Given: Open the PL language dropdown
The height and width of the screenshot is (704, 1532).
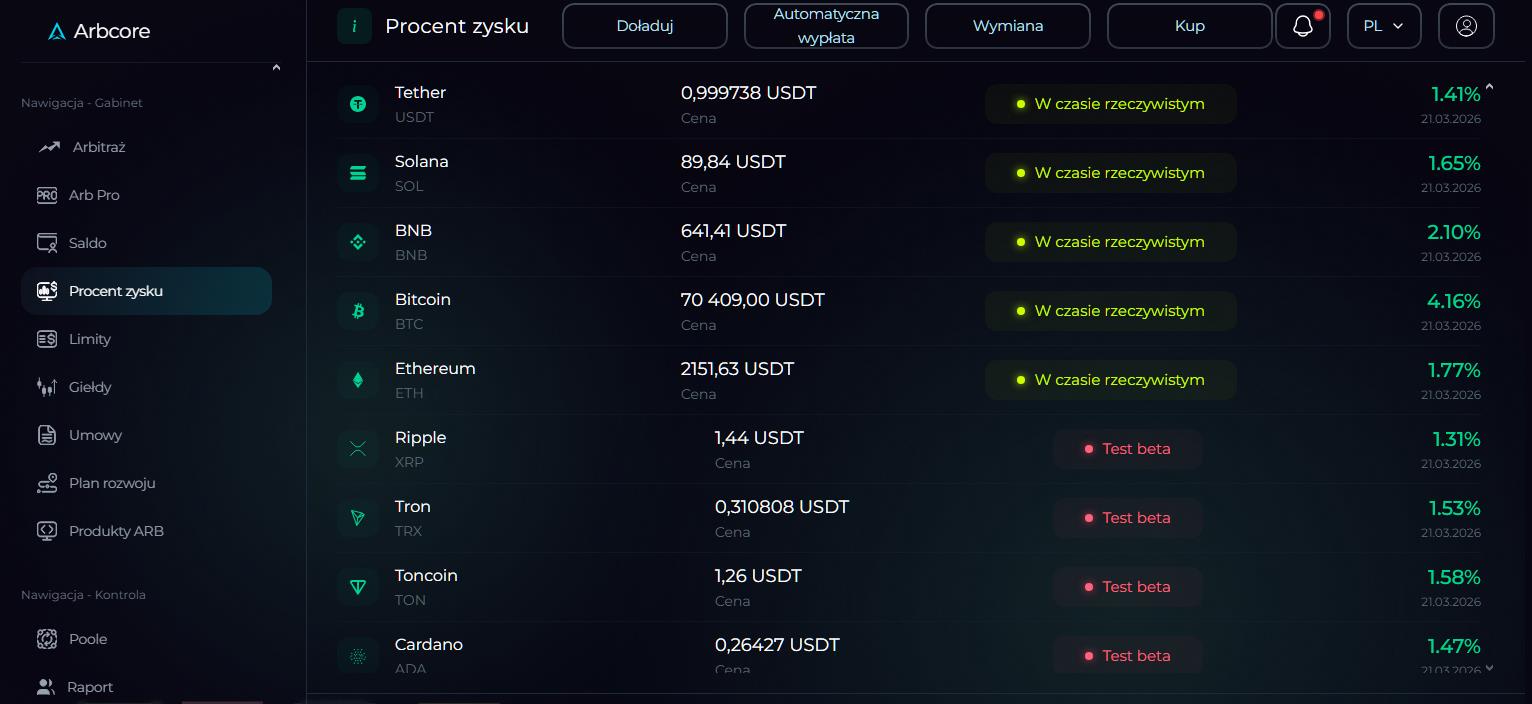Looking at the screenshot, I should pyautogui.click(x=1383, y=26).
